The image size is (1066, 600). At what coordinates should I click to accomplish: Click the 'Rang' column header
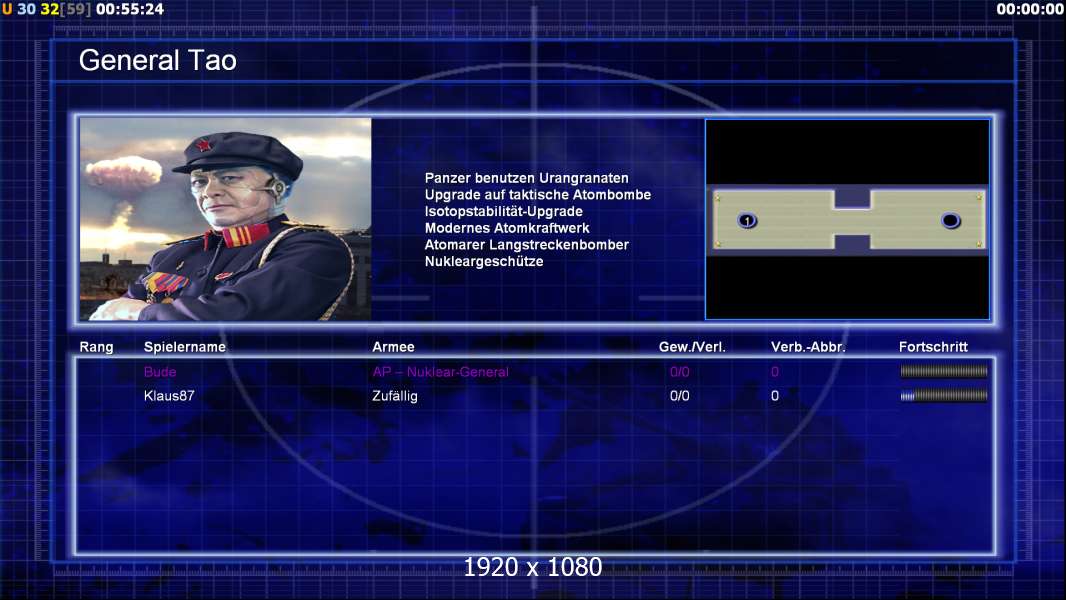[x=97, y=347]
